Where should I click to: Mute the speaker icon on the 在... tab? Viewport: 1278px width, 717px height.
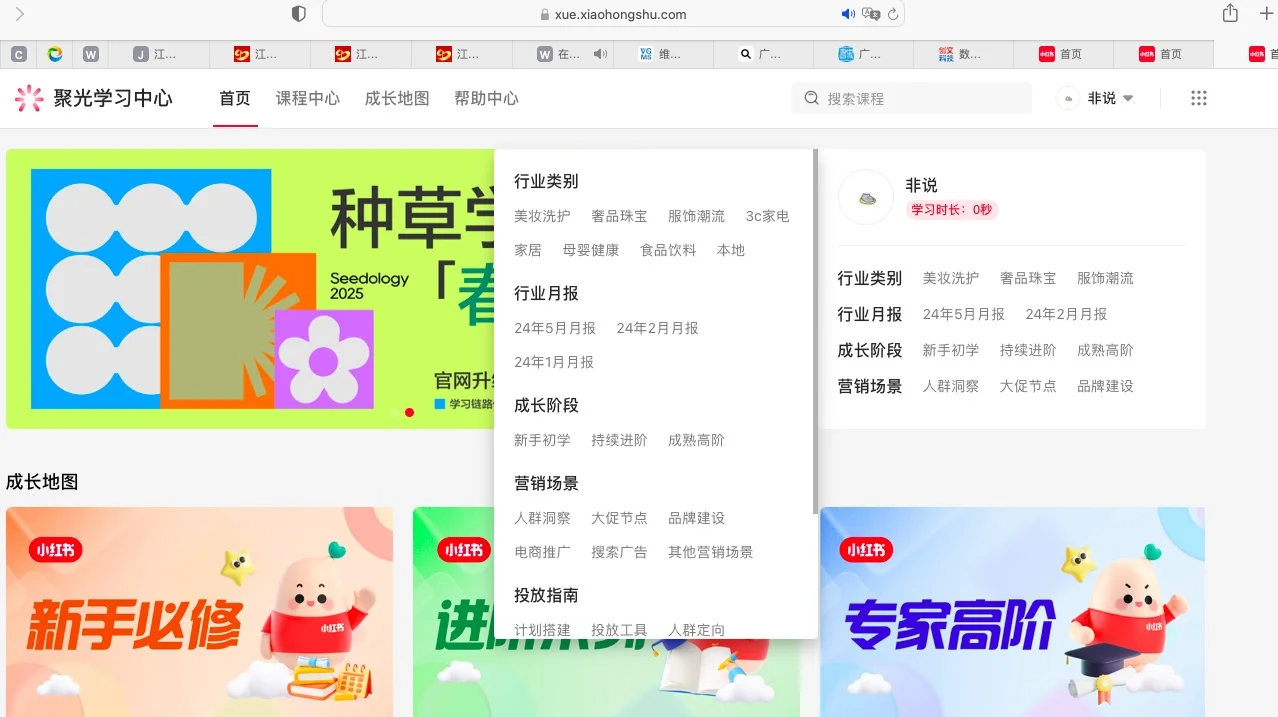pyautogui.click(x=600, y=54)
